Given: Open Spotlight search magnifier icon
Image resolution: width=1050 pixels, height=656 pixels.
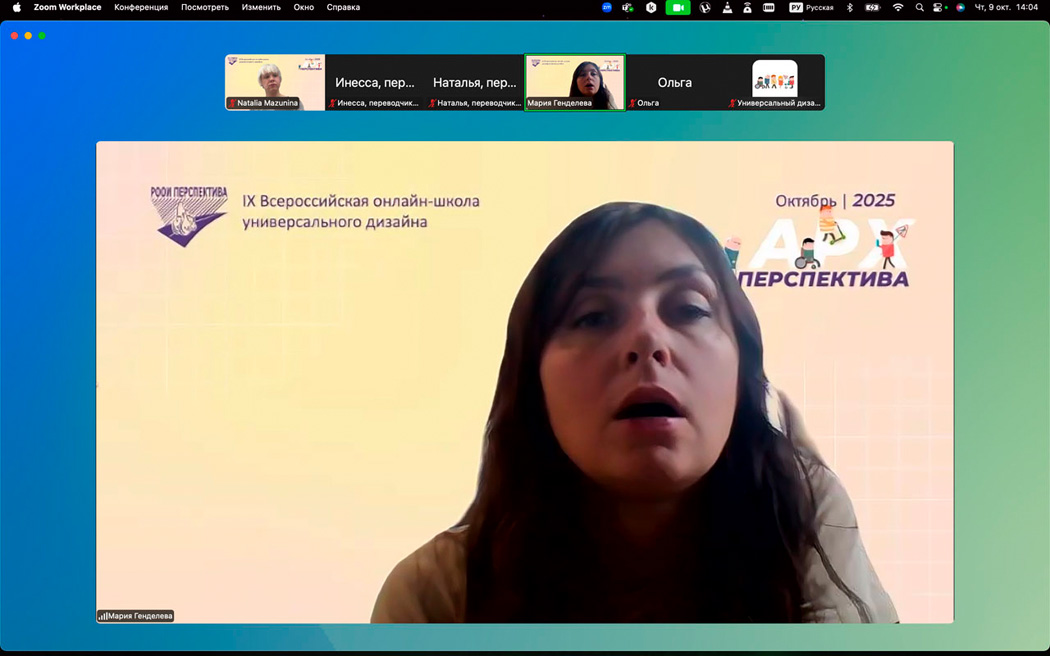Looking at the screenshot, I should (x=919, y=7).
